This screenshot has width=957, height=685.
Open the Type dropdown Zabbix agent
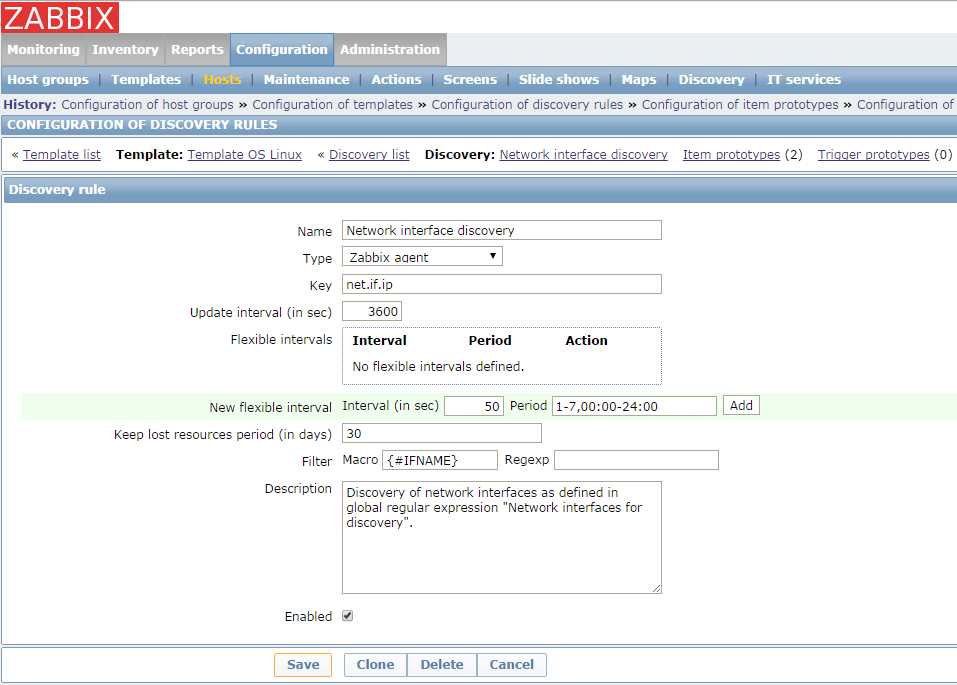point(422,256)
